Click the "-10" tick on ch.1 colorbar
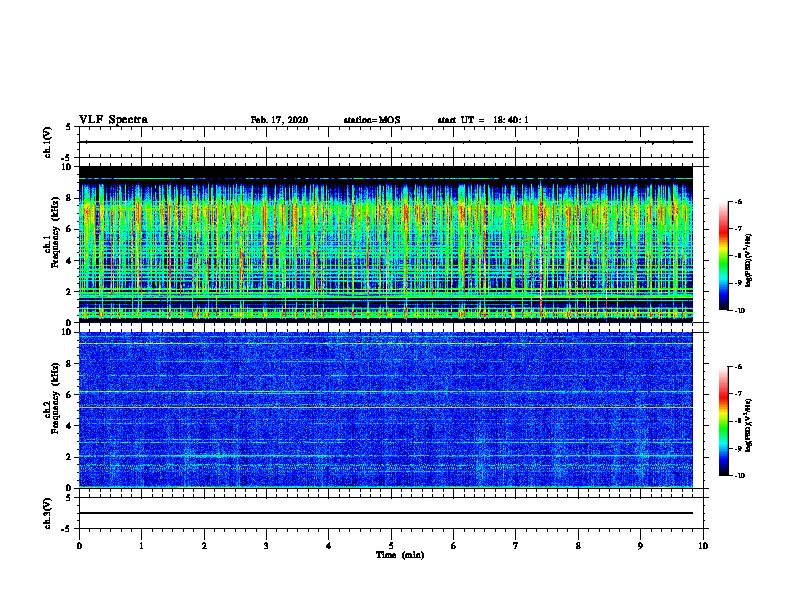 click(x=739, y=311)
